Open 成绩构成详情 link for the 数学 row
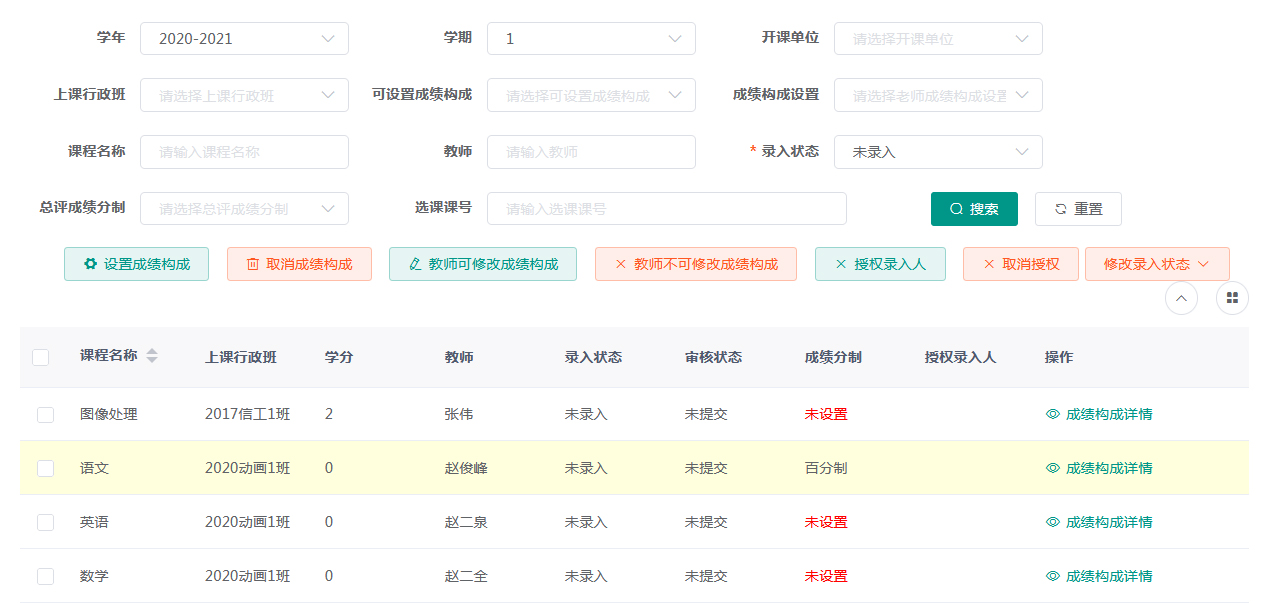The width and height of the screenshot is (1271, 605). pos(1108,576)
